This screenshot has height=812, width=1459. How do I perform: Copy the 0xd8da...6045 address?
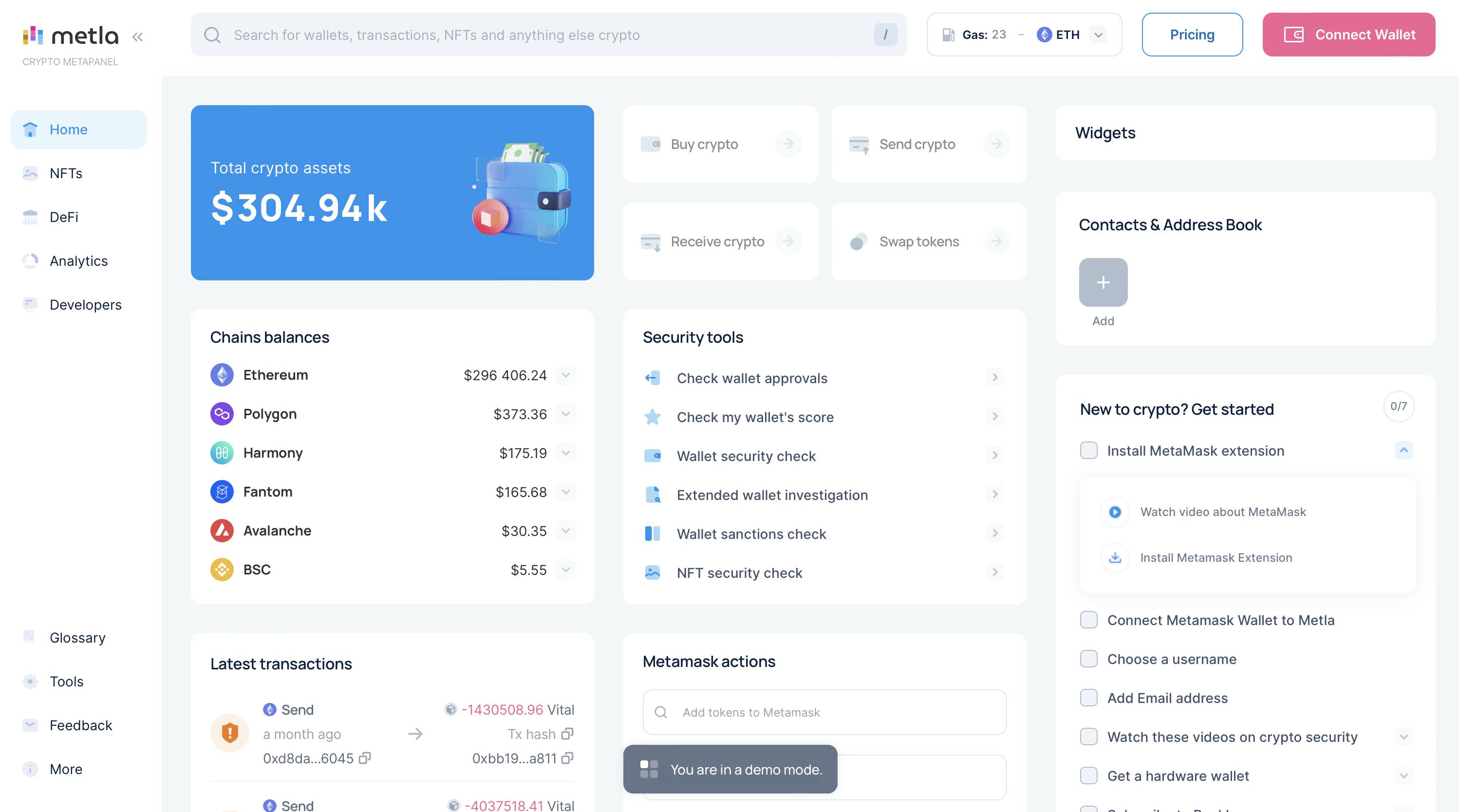(x=365, y=758)
